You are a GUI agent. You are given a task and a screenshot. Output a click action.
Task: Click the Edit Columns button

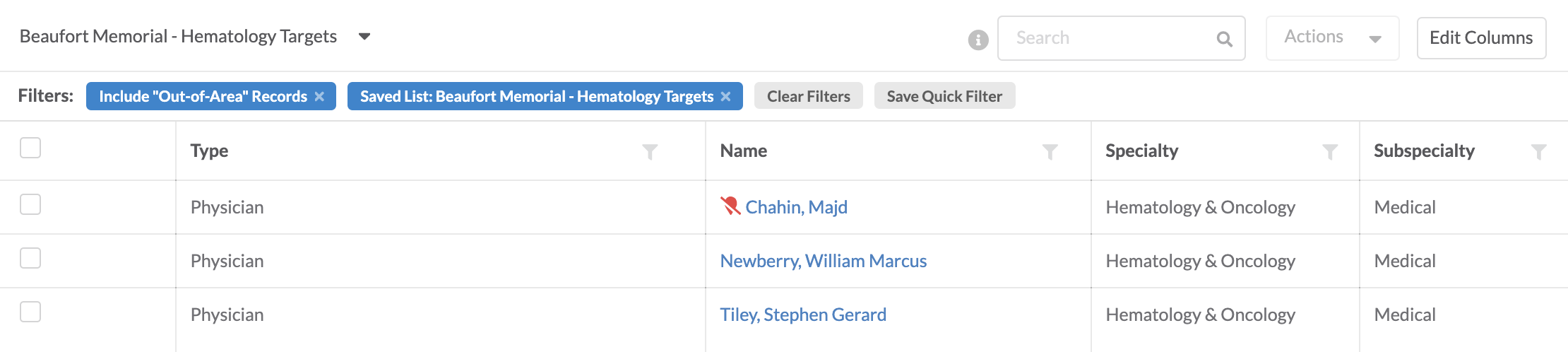pyautogui.click(x=1481, y=38)
